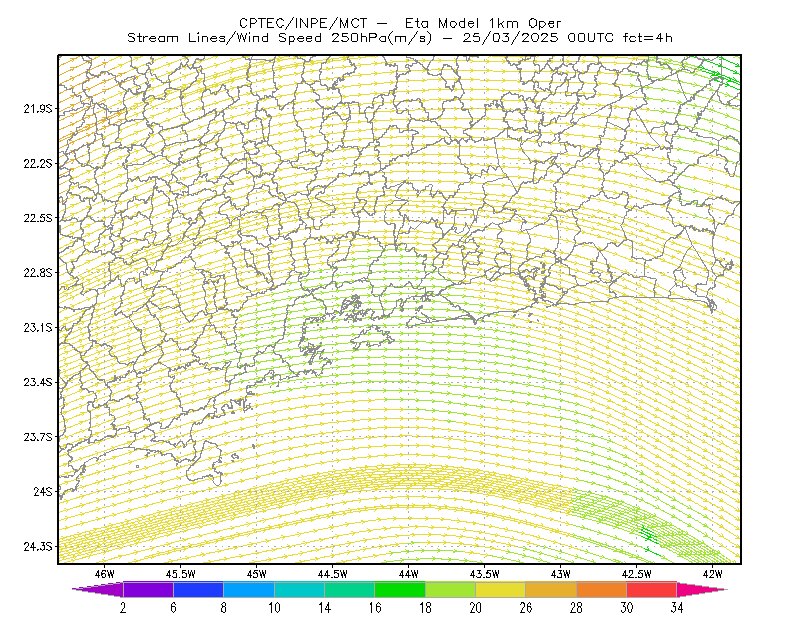Click the longitude label 43.5W
Viewport: 800px width, 618px height.
click(x=485, y=574)
